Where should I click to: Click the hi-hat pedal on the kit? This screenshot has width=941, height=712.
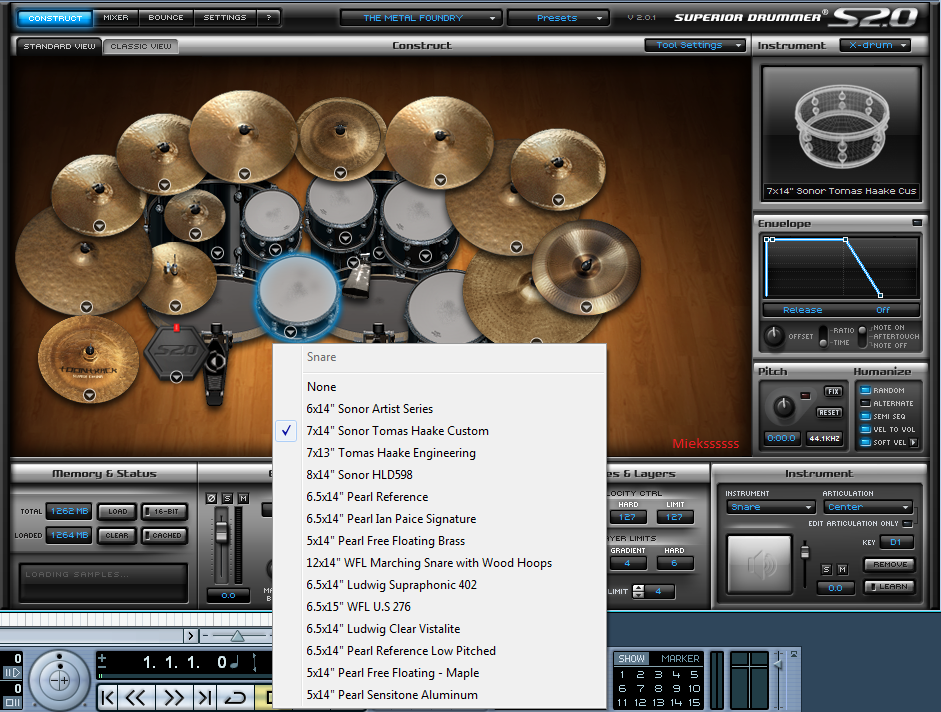point(217,364)
